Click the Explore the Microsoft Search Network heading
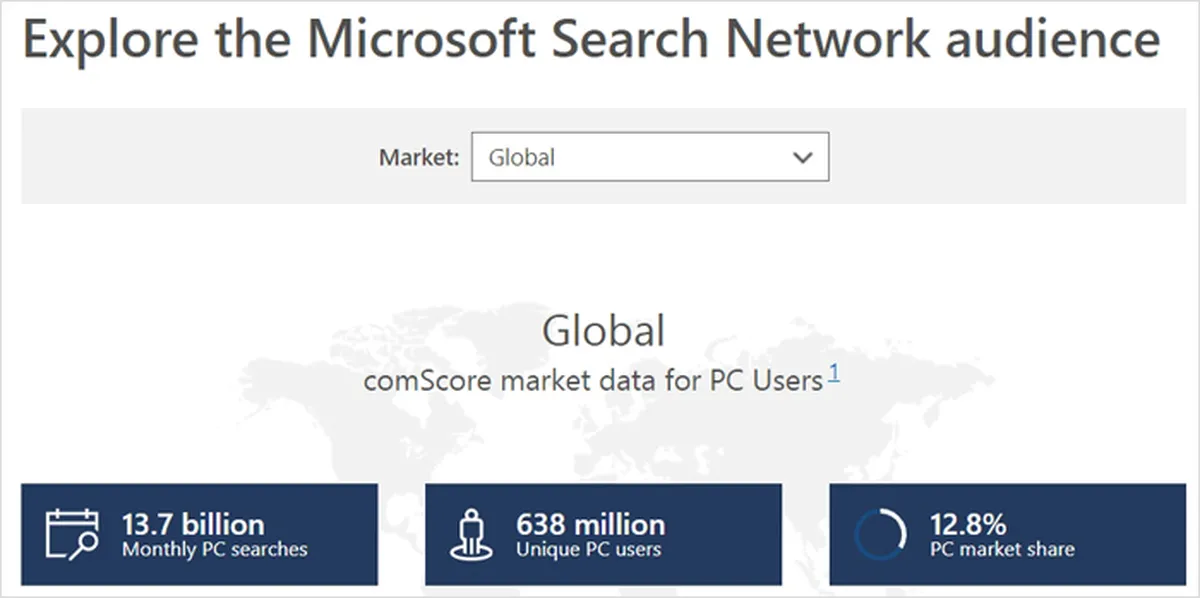This screenshot has width=1200, height=598. (591, 39)
